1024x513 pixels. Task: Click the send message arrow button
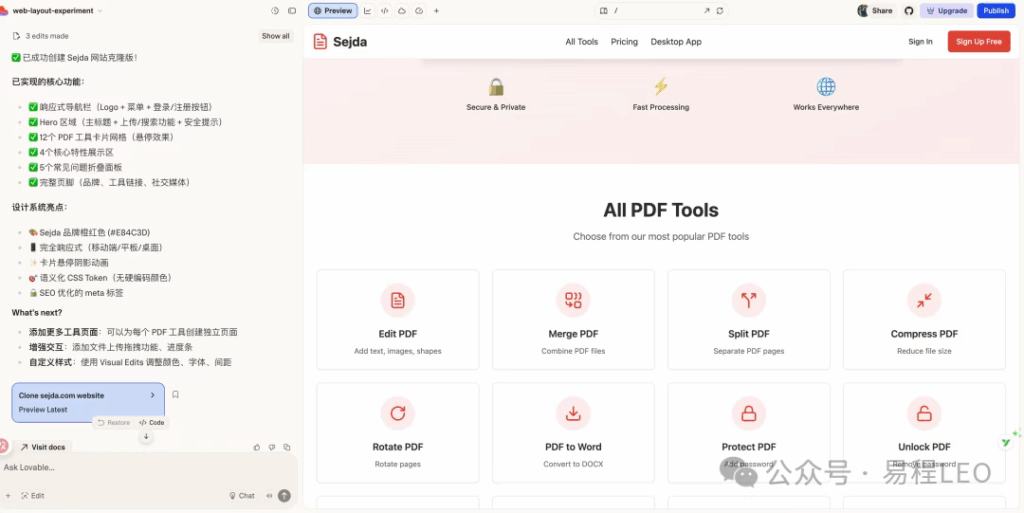tap(284, 495)
